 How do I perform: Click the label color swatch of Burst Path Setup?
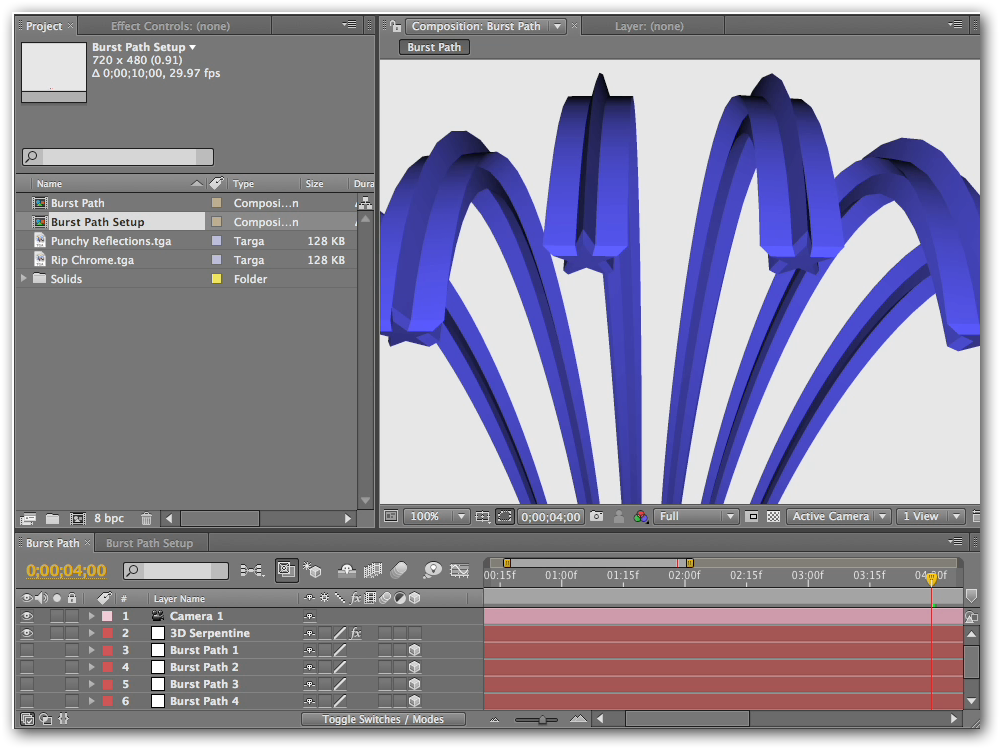[x=216, y=222]
